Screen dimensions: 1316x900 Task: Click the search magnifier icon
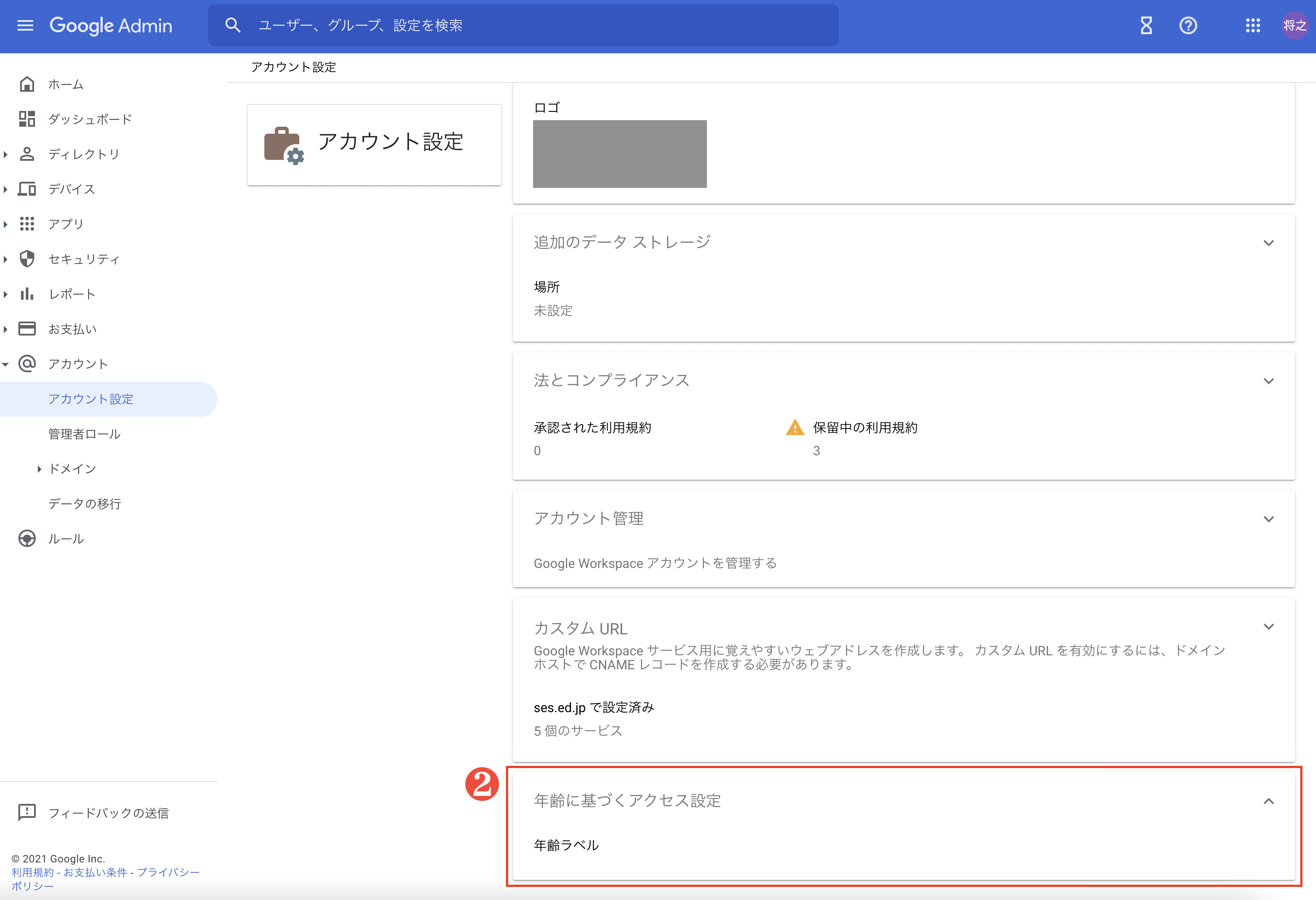tap(233, 25)
